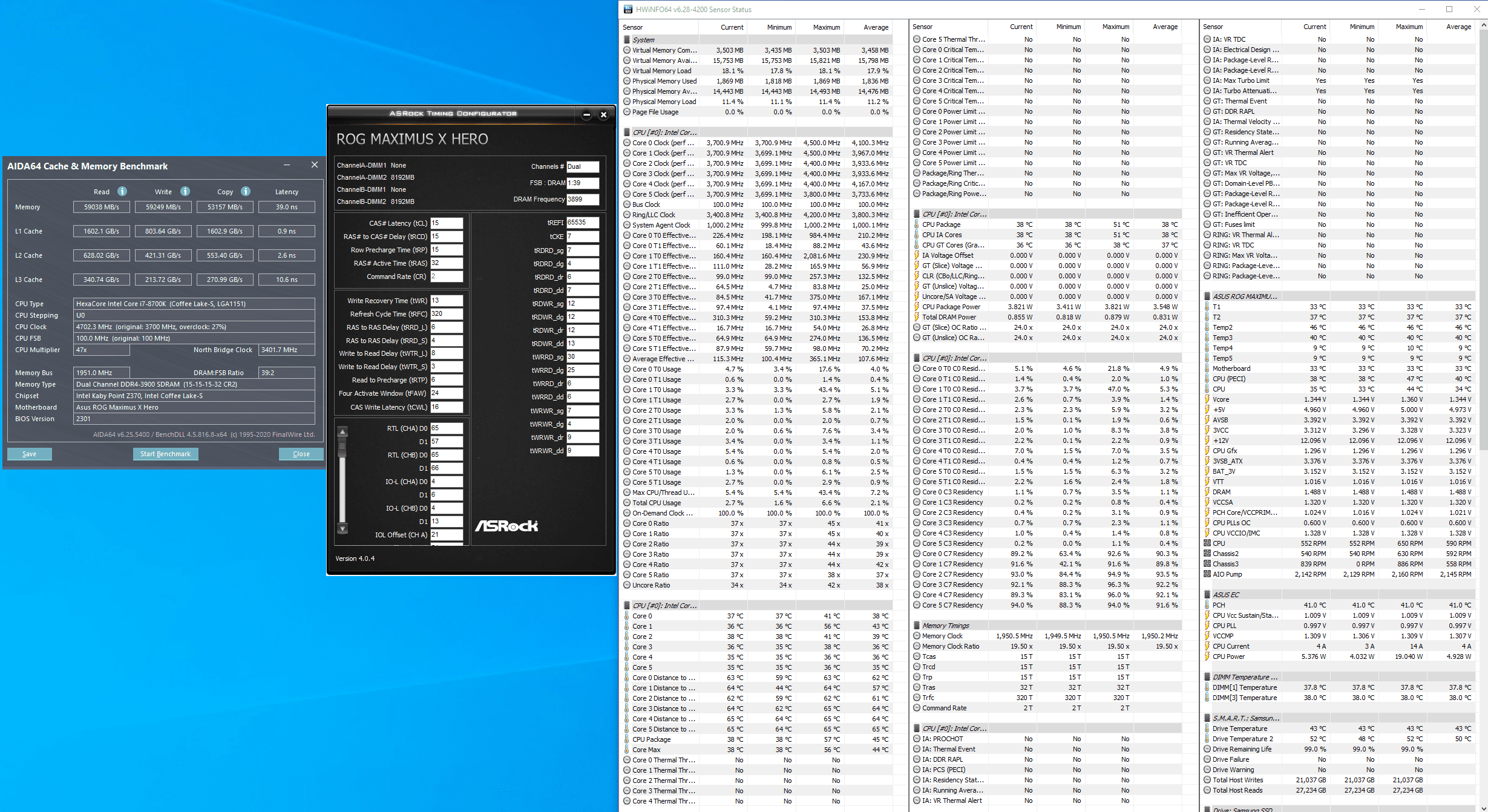Viewport: 1488px width, 812px height.
Task: Click the lightning icon beside Total DRAM Power
Action: click(x=917, y=317)
